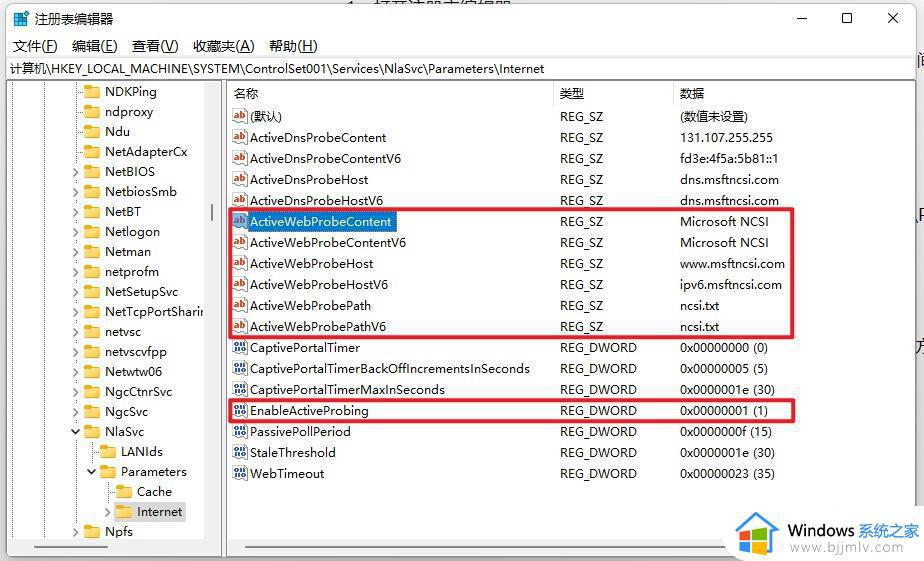
Task: Open the 收藏夹(A) menu
Action: pos(223,46)
